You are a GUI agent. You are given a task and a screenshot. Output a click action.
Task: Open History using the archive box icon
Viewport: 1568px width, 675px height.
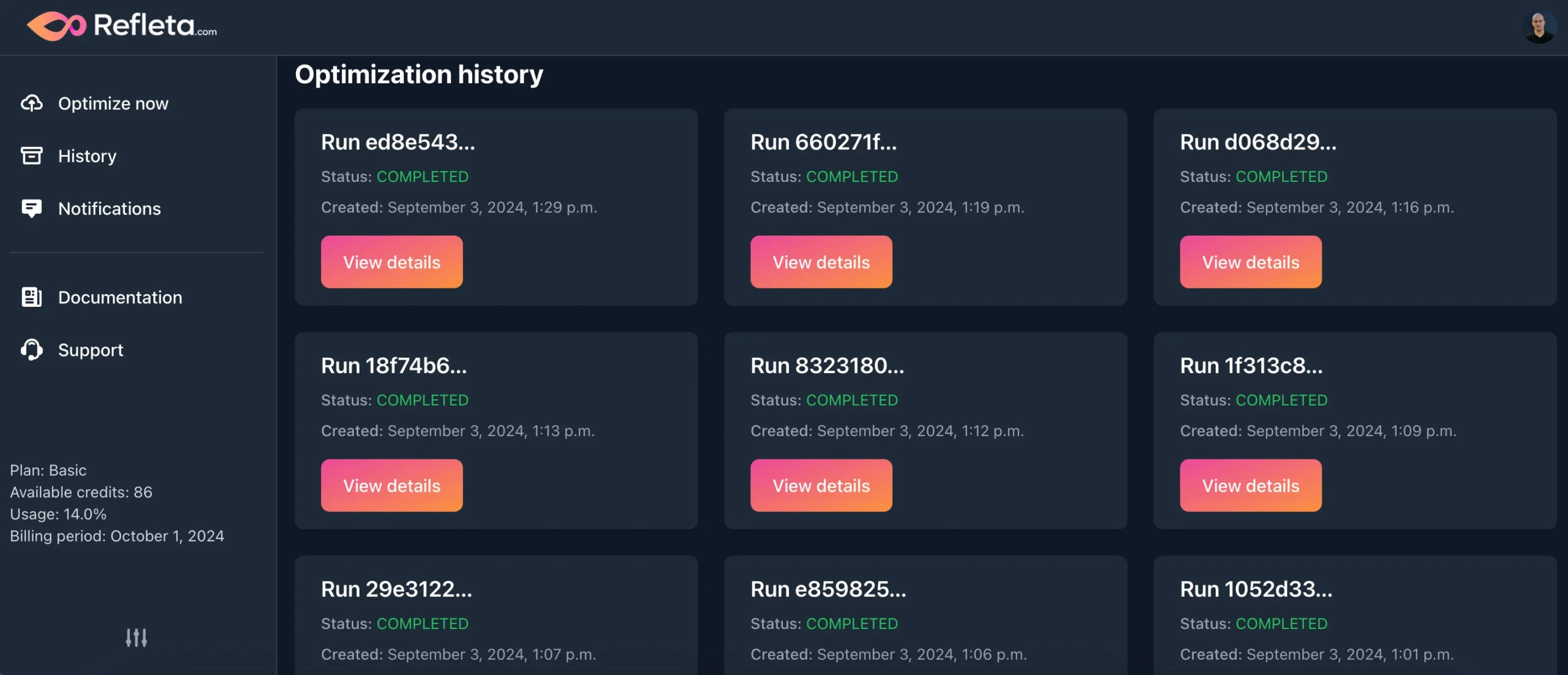33,156
